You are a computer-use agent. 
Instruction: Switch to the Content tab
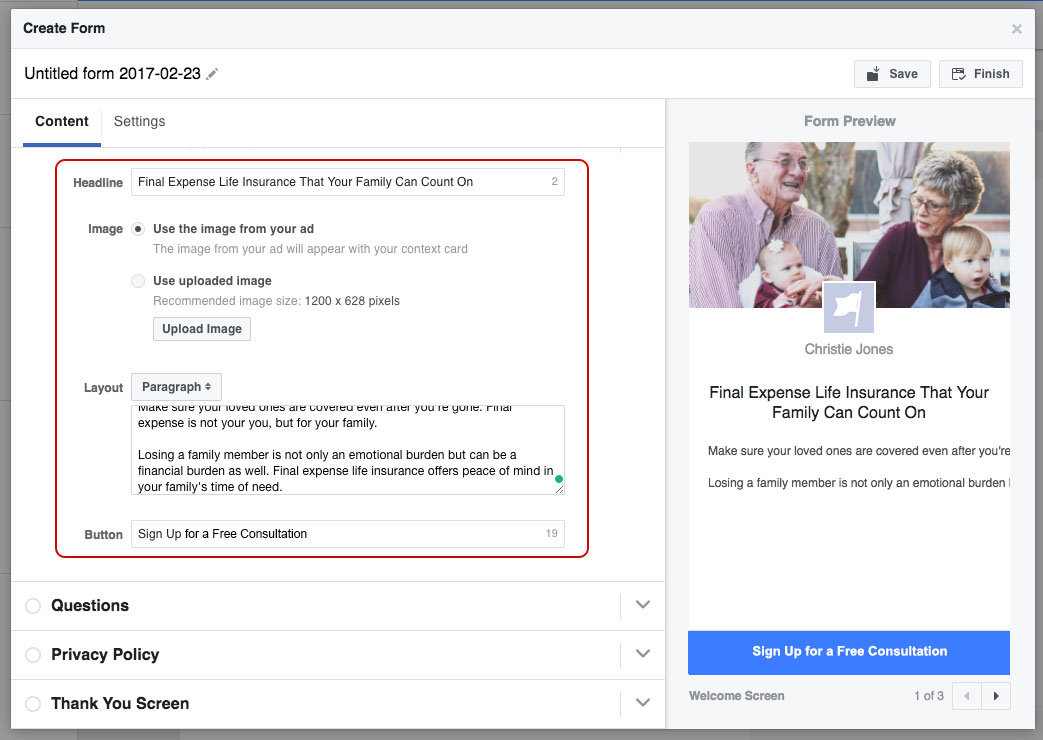tap(62, 121)
